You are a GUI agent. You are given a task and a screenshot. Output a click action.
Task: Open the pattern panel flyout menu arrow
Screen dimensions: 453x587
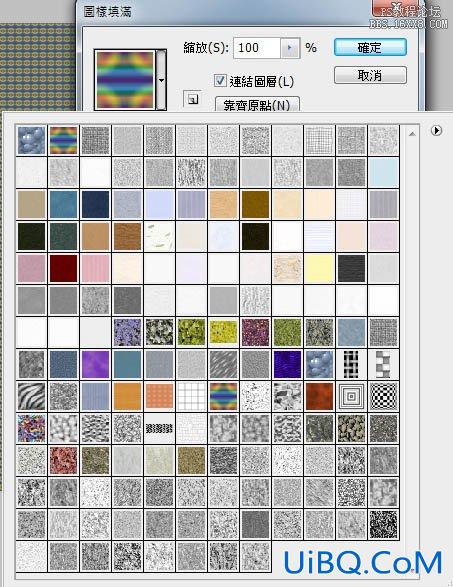(436, 130)
